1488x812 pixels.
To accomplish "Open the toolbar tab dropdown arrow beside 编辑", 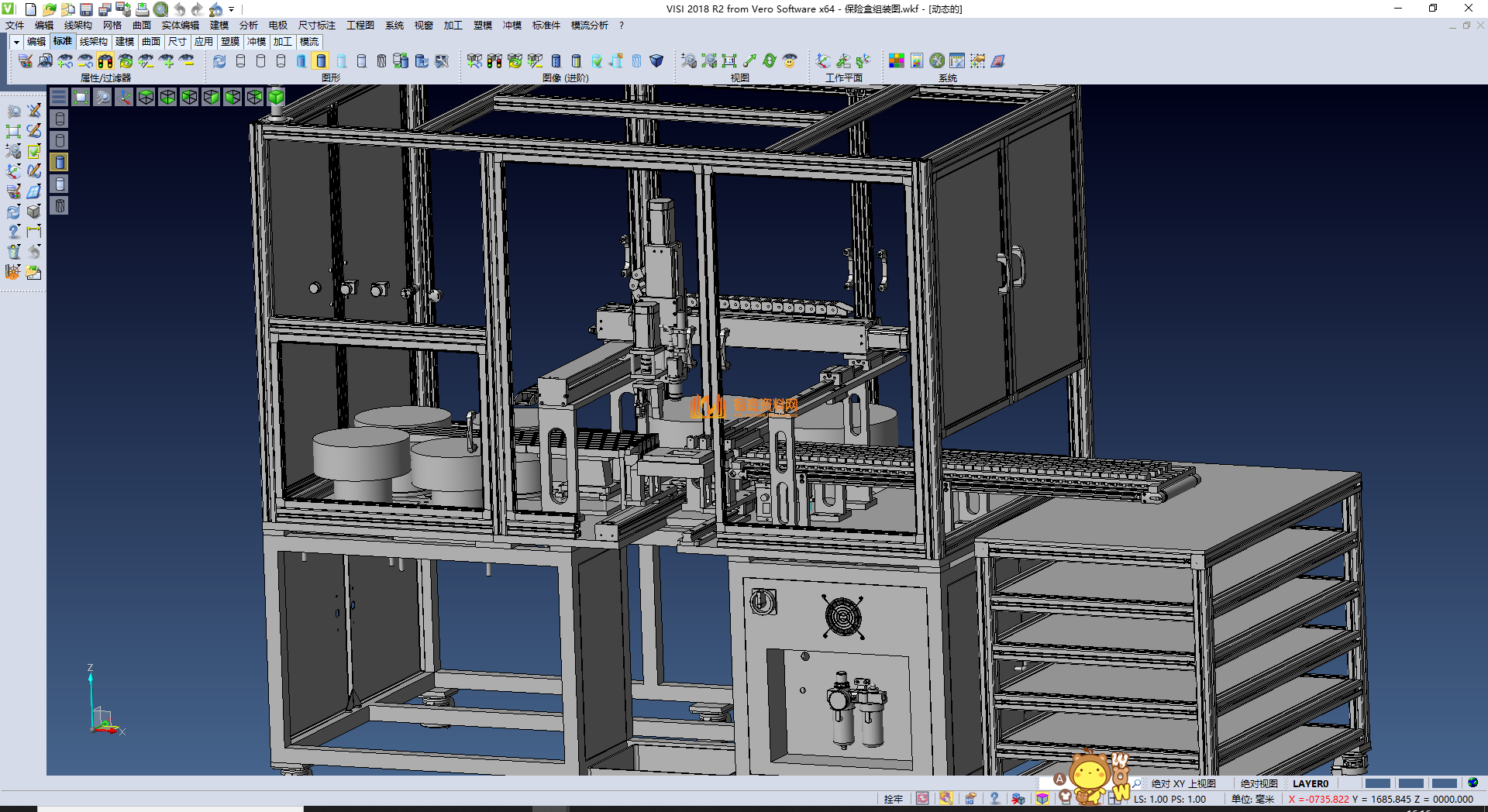I will 16,42.
